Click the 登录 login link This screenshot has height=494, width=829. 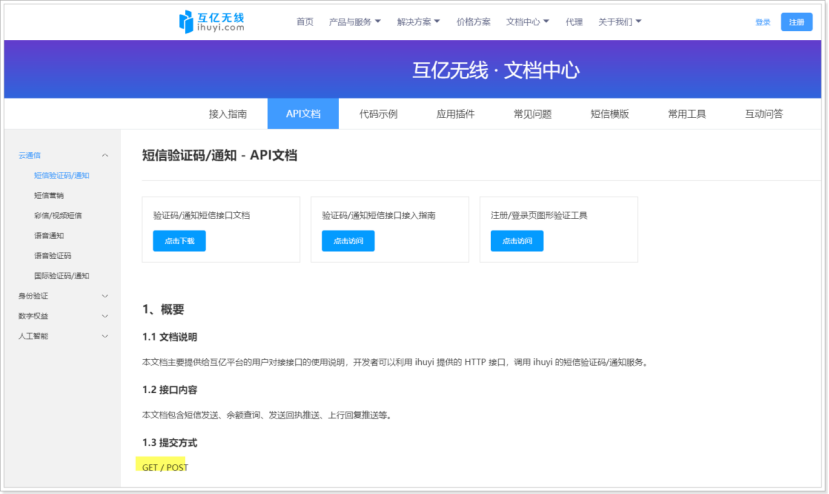(762, 22)
